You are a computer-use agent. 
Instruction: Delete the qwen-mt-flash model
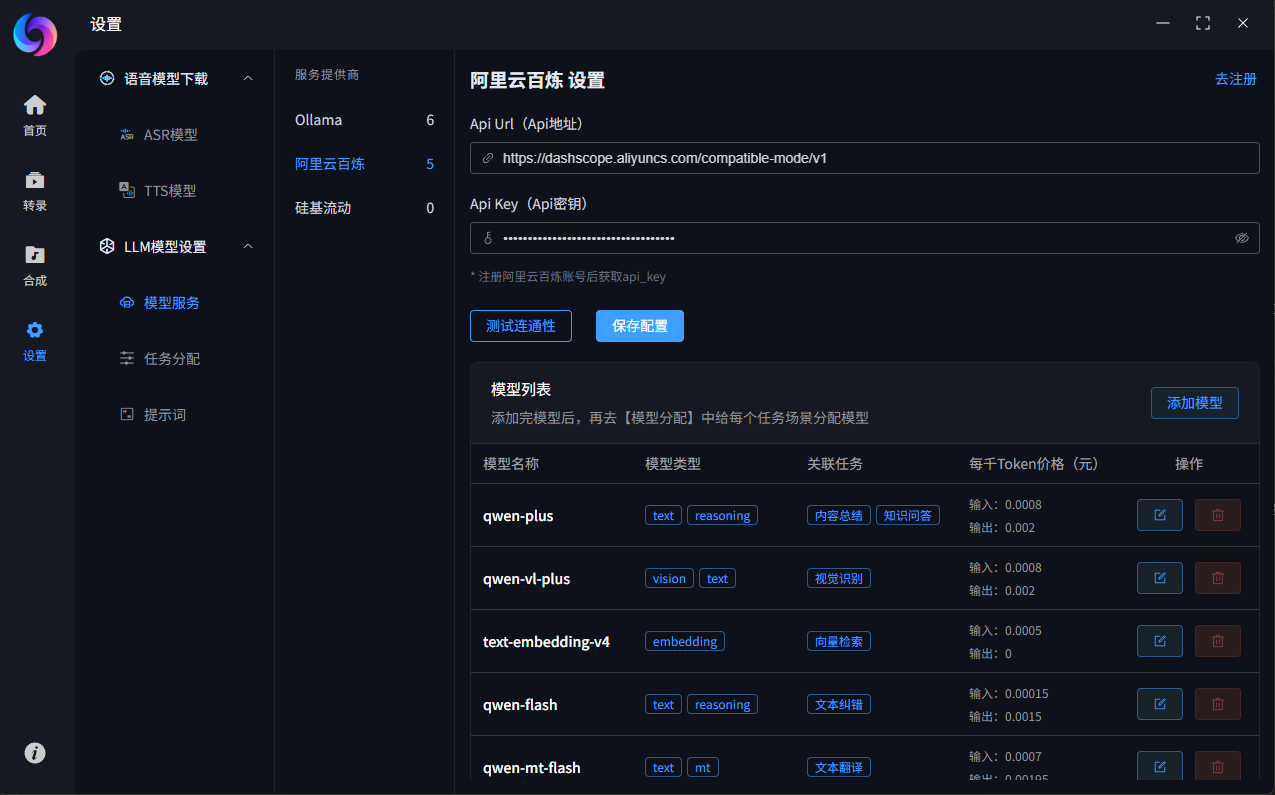[1218, 767]
